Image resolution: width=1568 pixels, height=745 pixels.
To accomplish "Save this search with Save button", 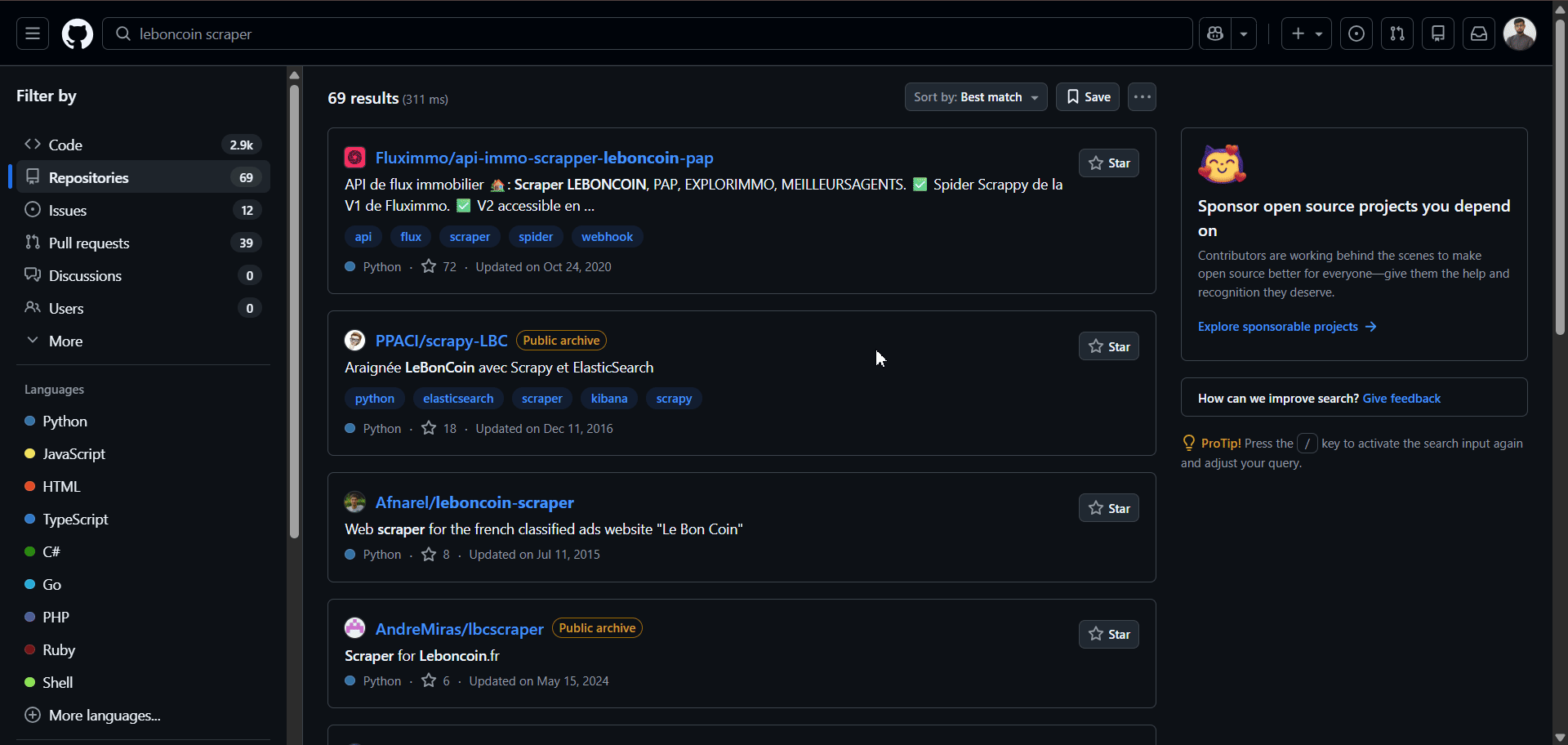I will pos(1088,96).
